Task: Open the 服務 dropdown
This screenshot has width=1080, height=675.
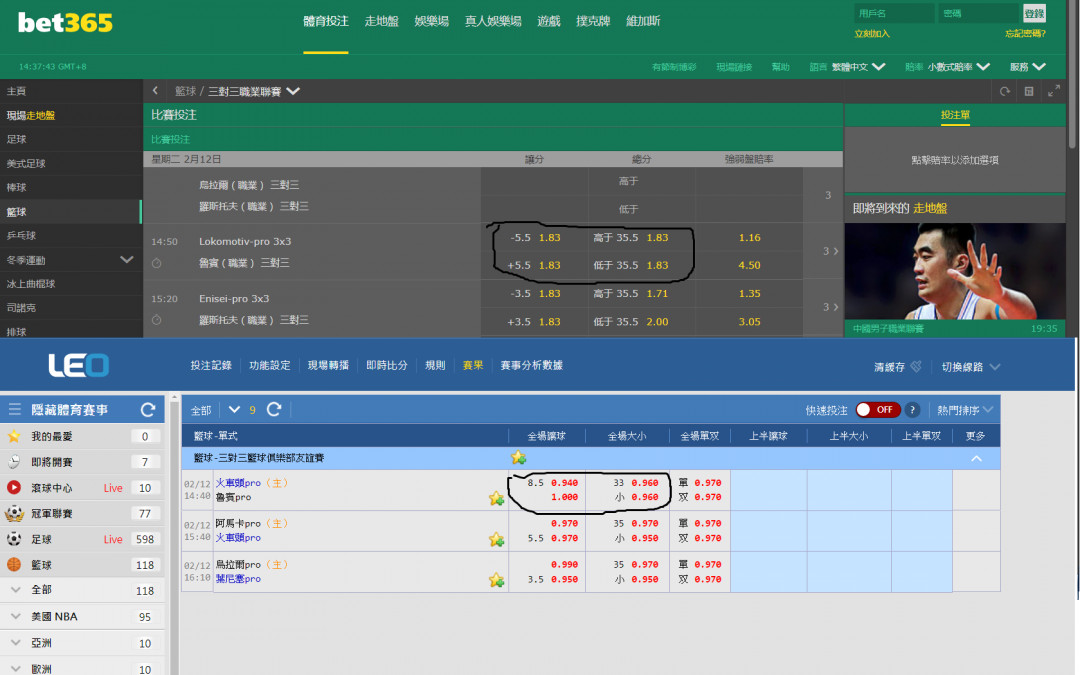Action: 1028,67
